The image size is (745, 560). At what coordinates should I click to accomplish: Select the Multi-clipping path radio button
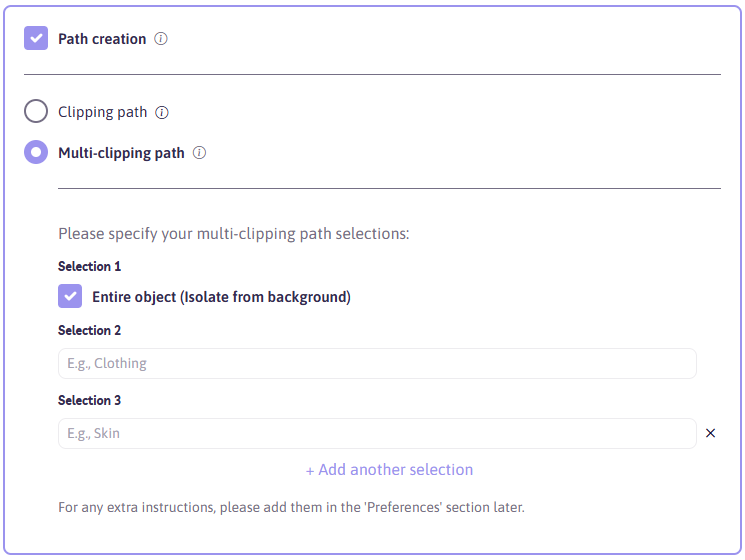[x=36, y=152]
